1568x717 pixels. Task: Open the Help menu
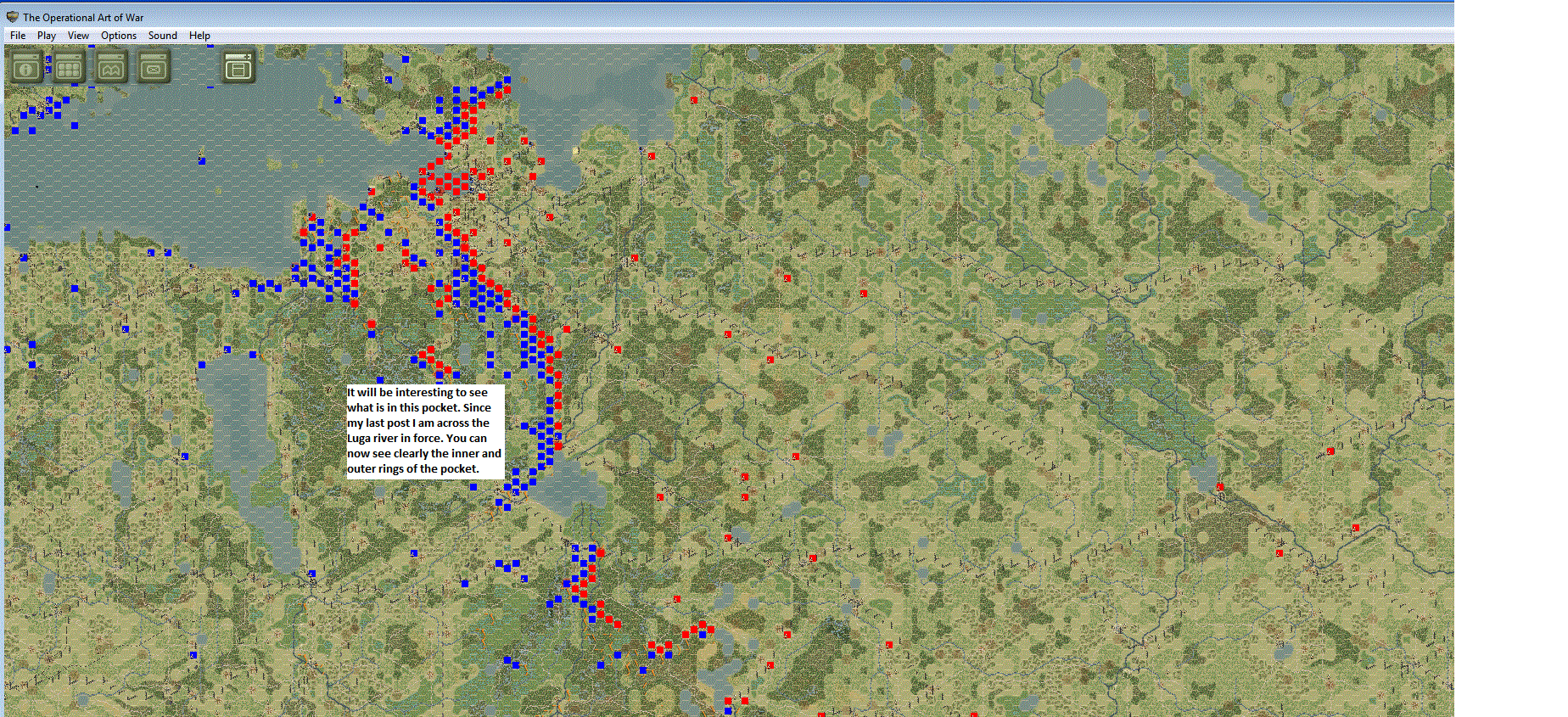point(199,36)
